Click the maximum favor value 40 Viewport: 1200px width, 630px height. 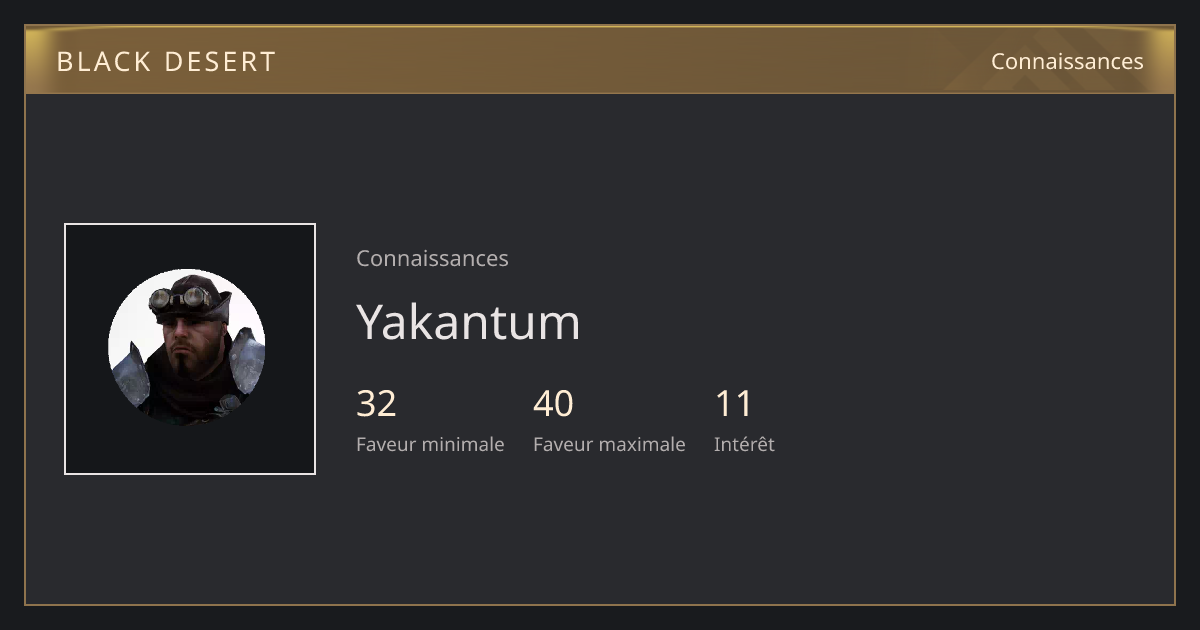[x=553, y=404]
